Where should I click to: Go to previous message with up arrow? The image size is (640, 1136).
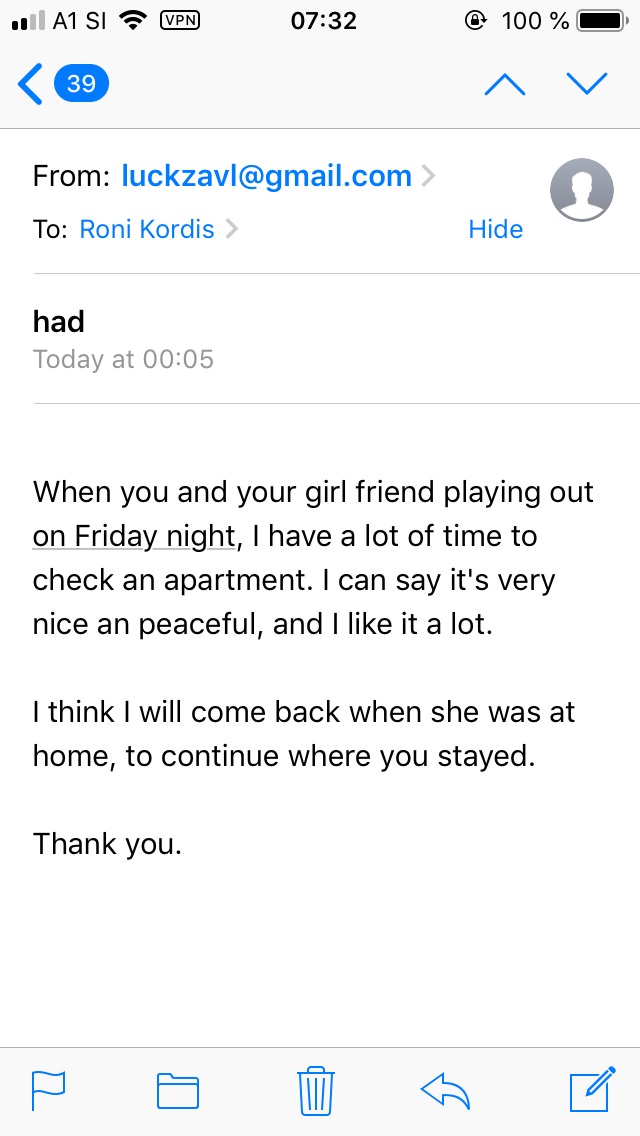coord(504,84)
